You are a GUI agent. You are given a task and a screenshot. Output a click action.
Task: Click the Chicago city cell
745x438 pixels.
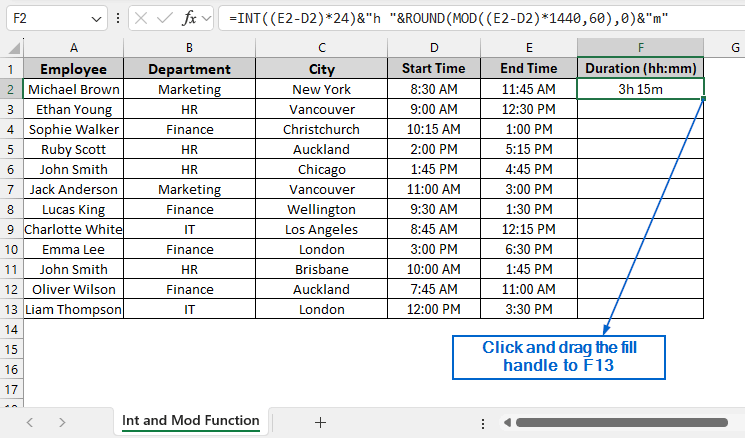322,170
